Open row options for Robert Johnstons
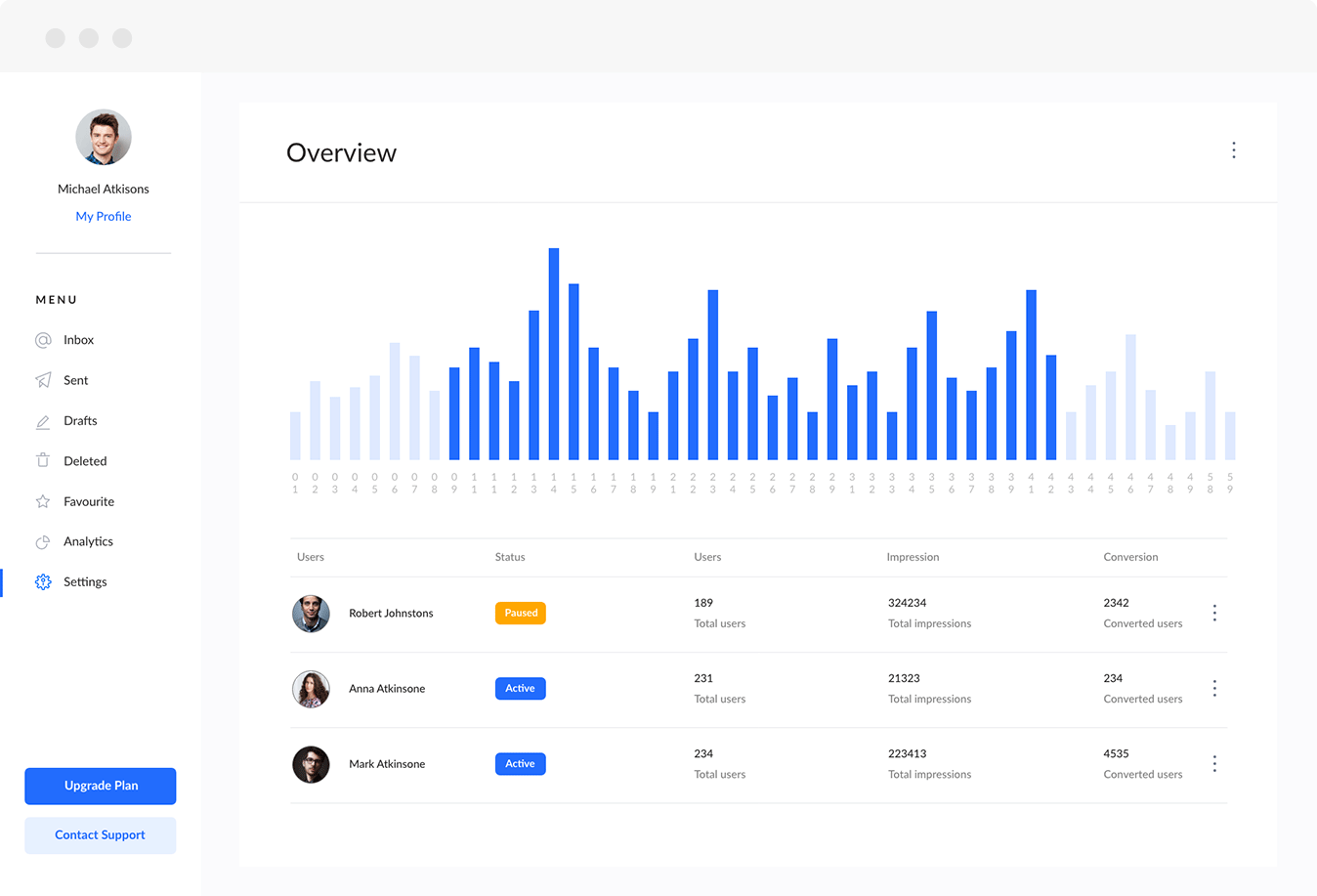The width and height of the screenshot is (1317, 896). [x=1214, y=613]
